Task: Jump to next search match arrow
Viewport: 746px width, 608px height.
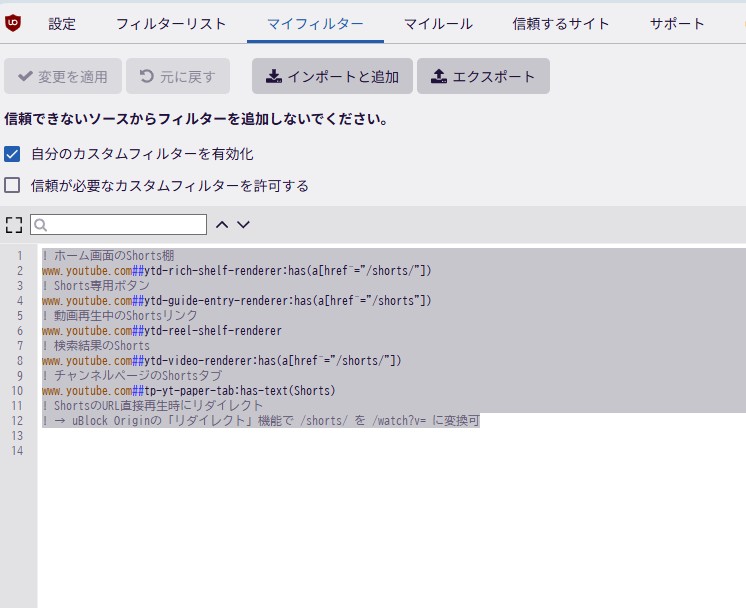Action: pyautogui.click(x=243, y=225)
